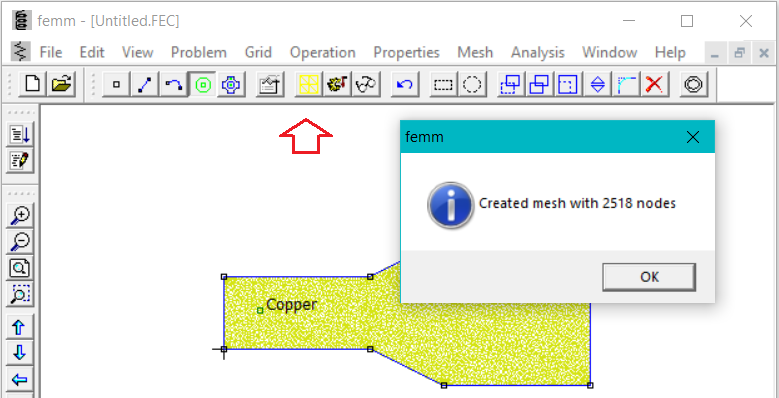
Task: Click the copy selected objects icon
Action: 540,84
